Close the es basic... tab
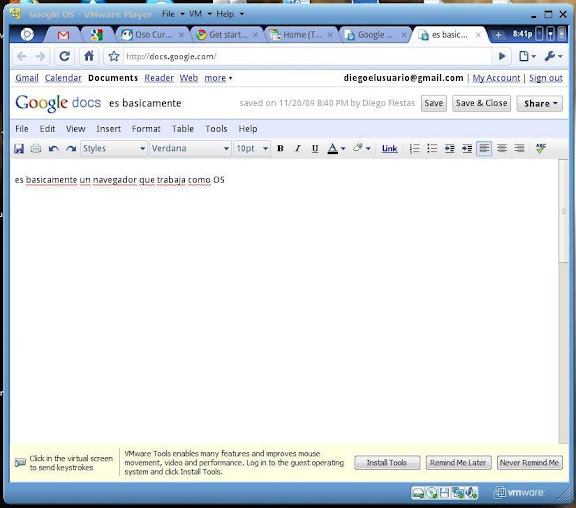 pyautogui.click(x=478, y=35)
